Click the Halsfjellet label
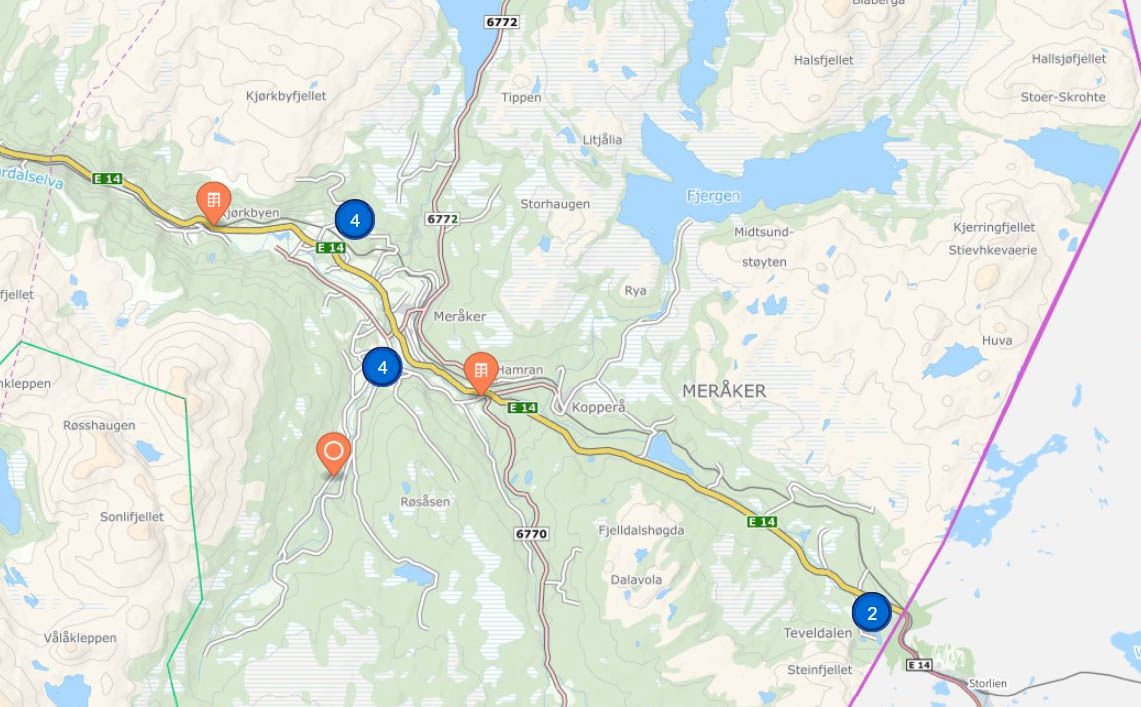The width and height of the screenshot is (1141, 707). pyautogui.click(x=824, y=60)
